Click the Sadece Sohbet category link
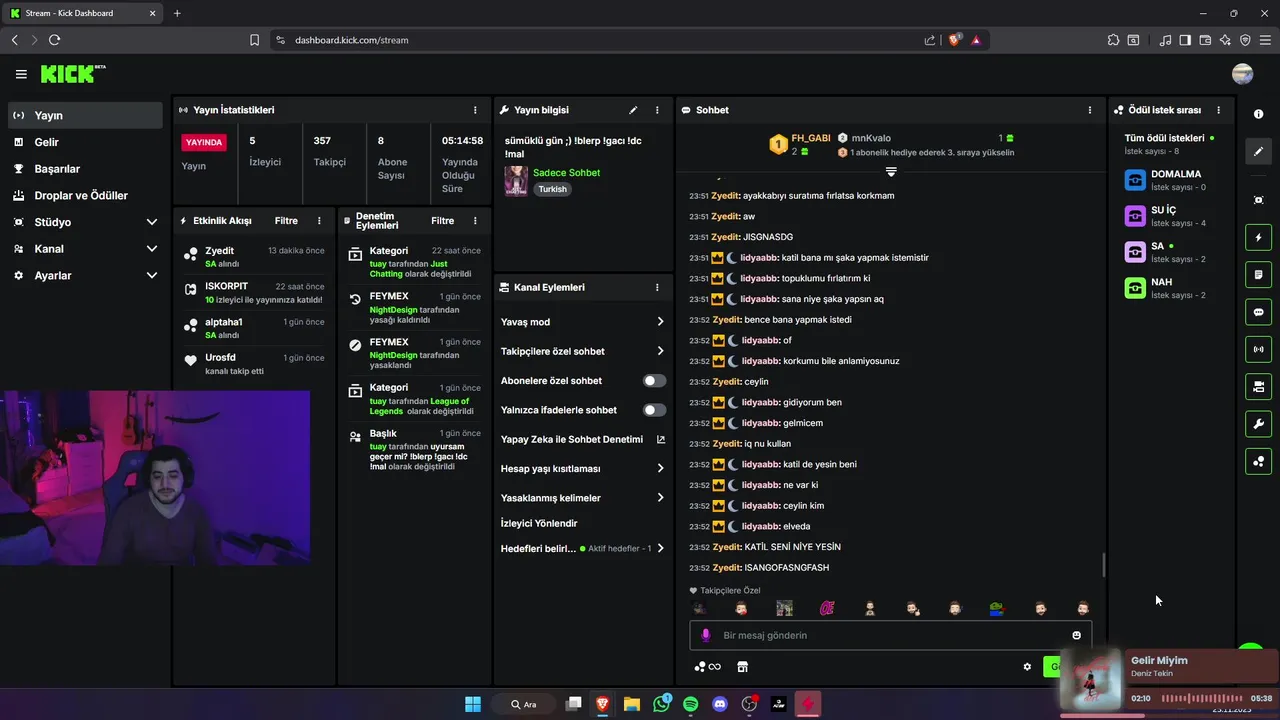The image size is (1280, 720). [566, 173]
